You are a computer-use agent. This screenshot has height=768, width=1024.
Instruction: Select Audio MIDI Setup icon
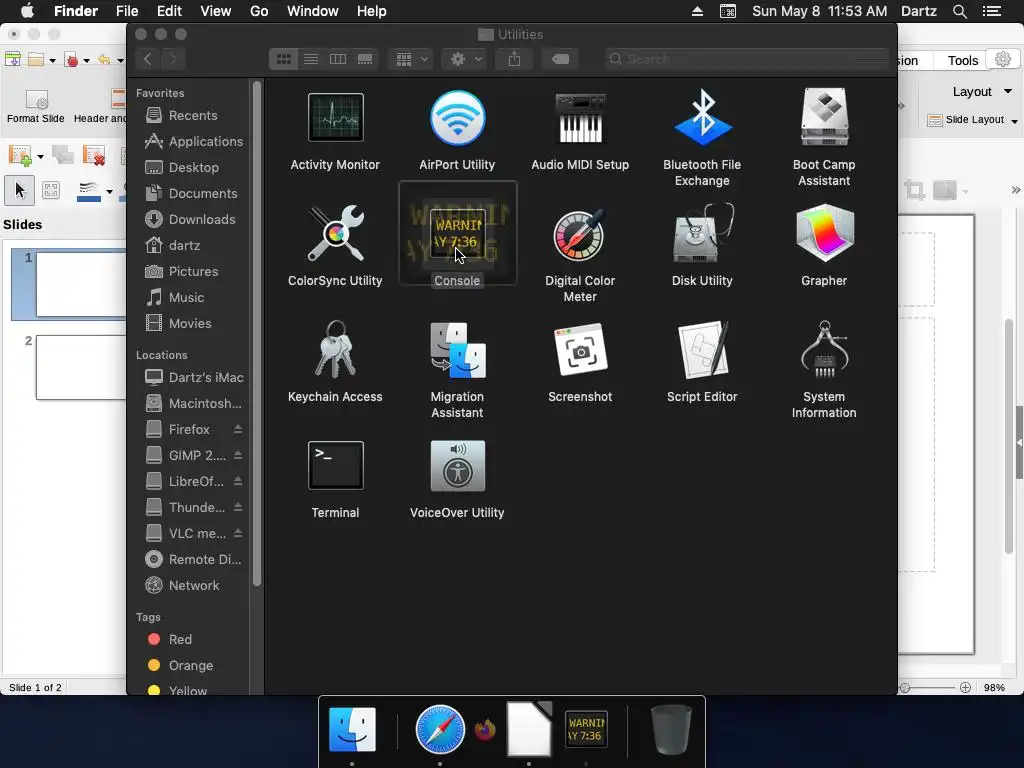click(580, 118)
